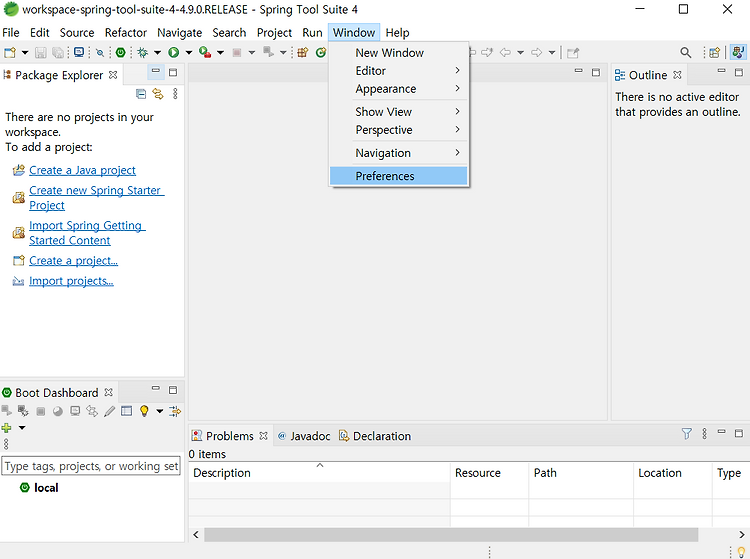Toggle Link with Editor in Package Explorer
This screenshot has height=559, width=750.
point(157,94)
